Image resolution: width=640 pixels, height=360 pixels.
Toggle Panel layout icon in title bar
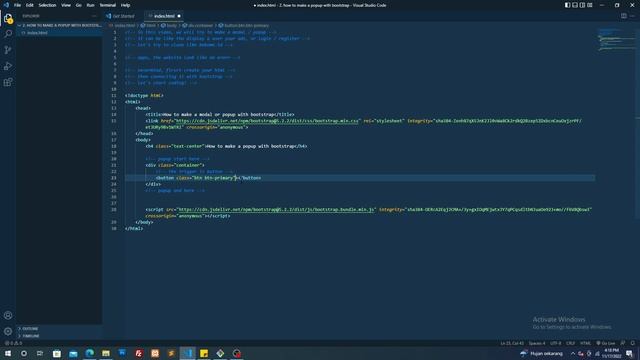575,5
